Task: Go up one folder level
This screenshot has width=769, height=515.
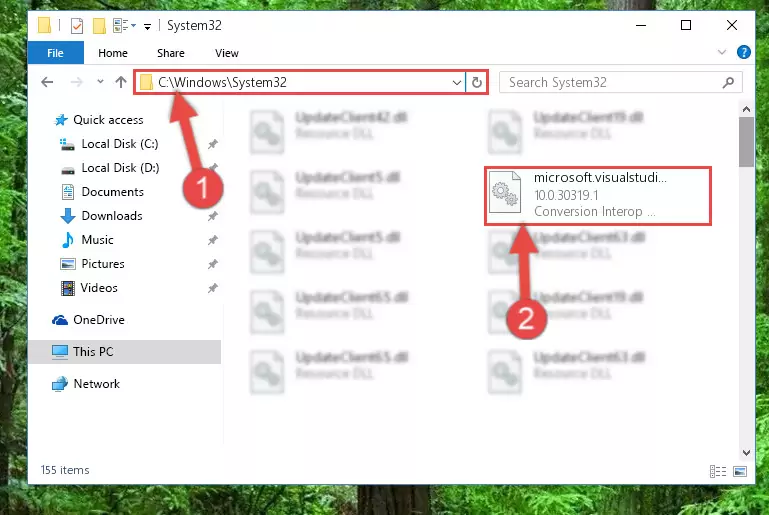Action: pos(121,82)
